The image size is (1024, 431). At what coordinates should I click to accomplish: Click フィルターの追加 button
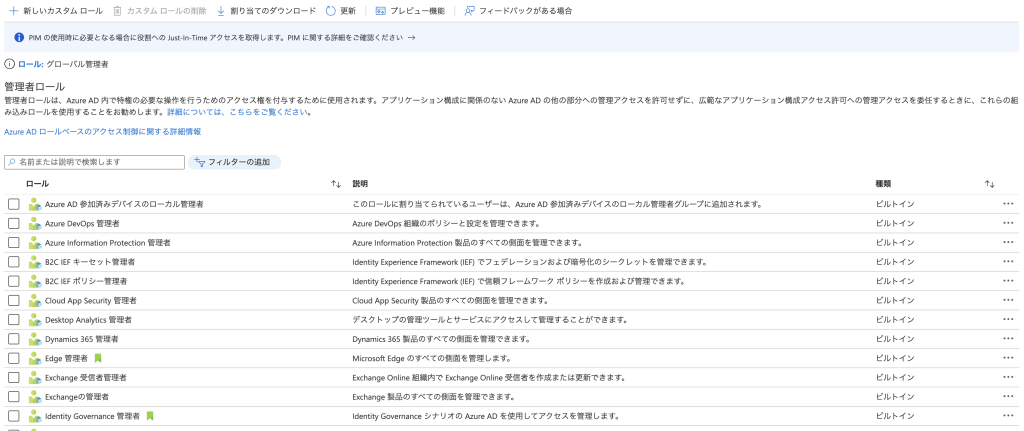click(x=234, y=162)
